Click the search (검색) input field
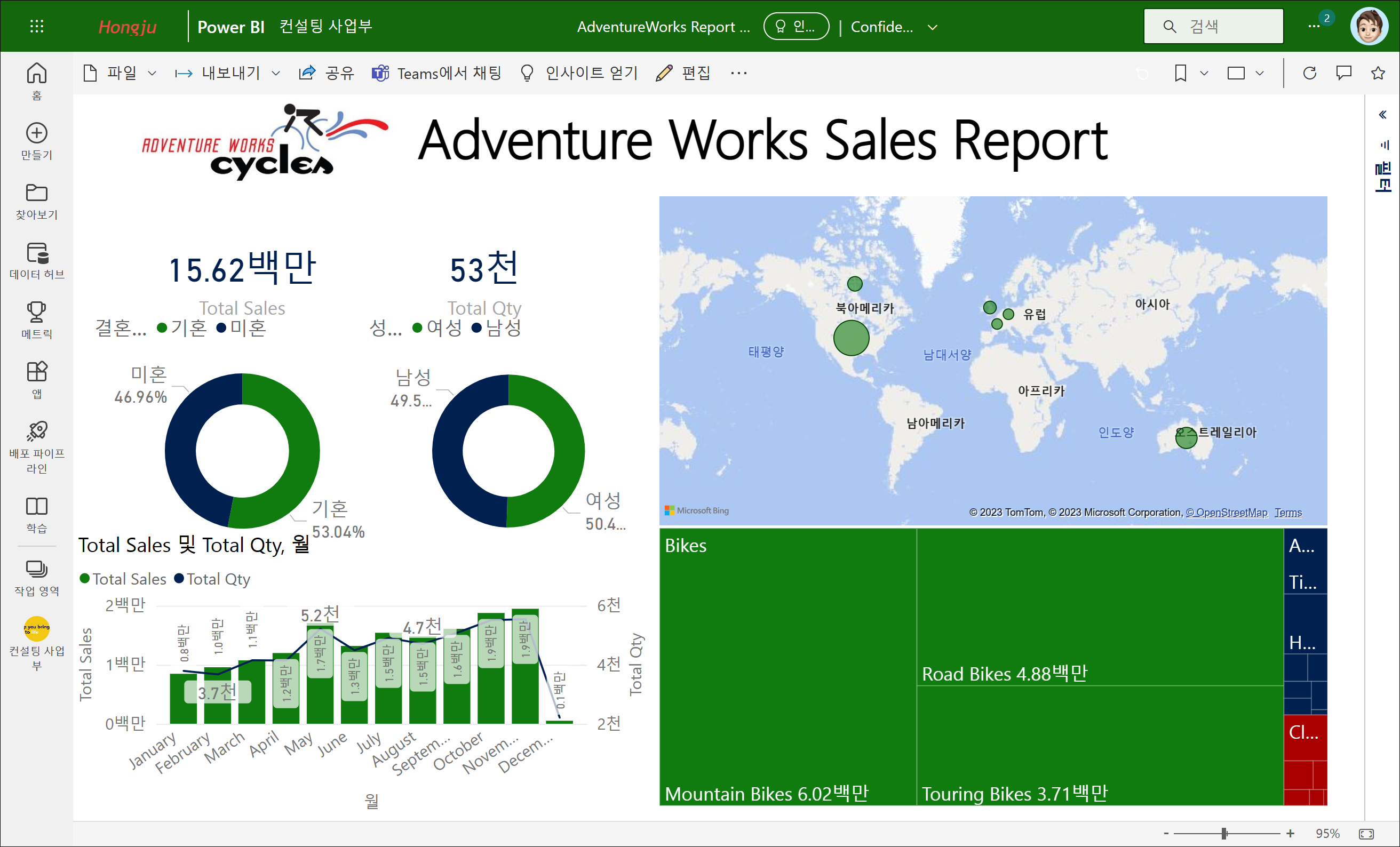Screen dimensions: 1400x847 click(x=1222, y=26)
